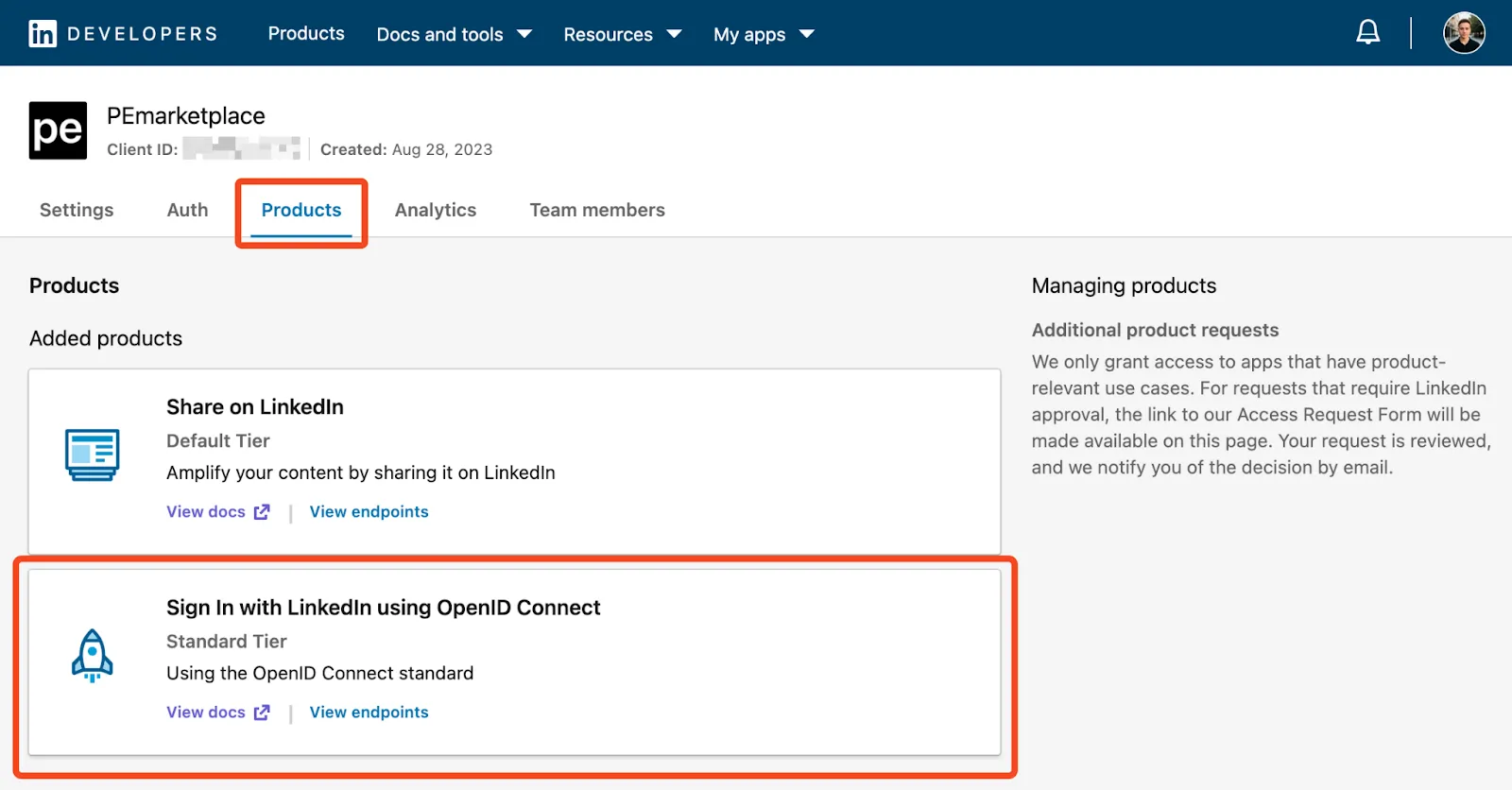Click the blurred Client ID value
The width and height of the screenshot is (1512, 790).
242,148
